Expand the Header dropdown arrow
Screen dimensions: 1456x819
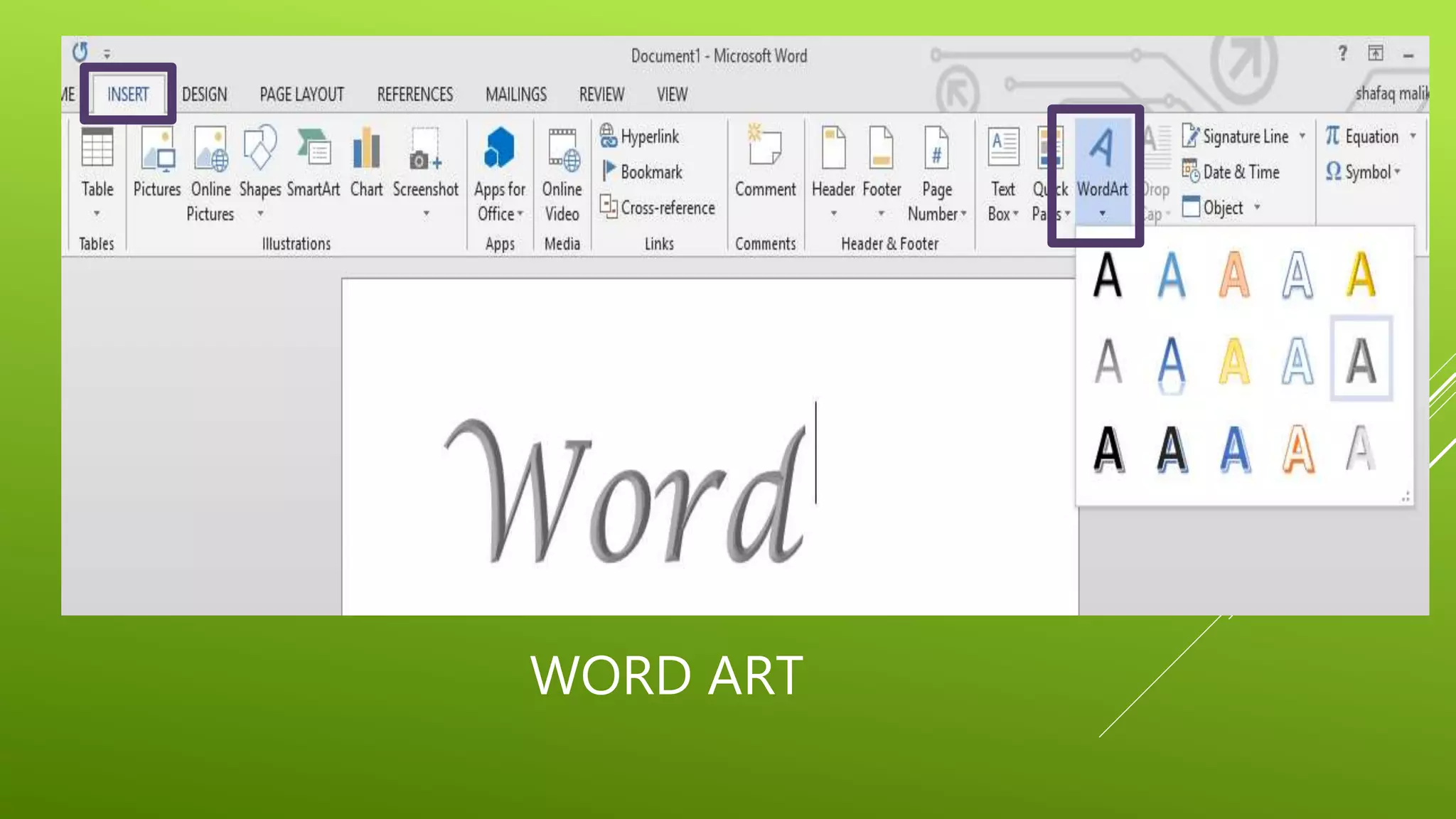[833, 213]
